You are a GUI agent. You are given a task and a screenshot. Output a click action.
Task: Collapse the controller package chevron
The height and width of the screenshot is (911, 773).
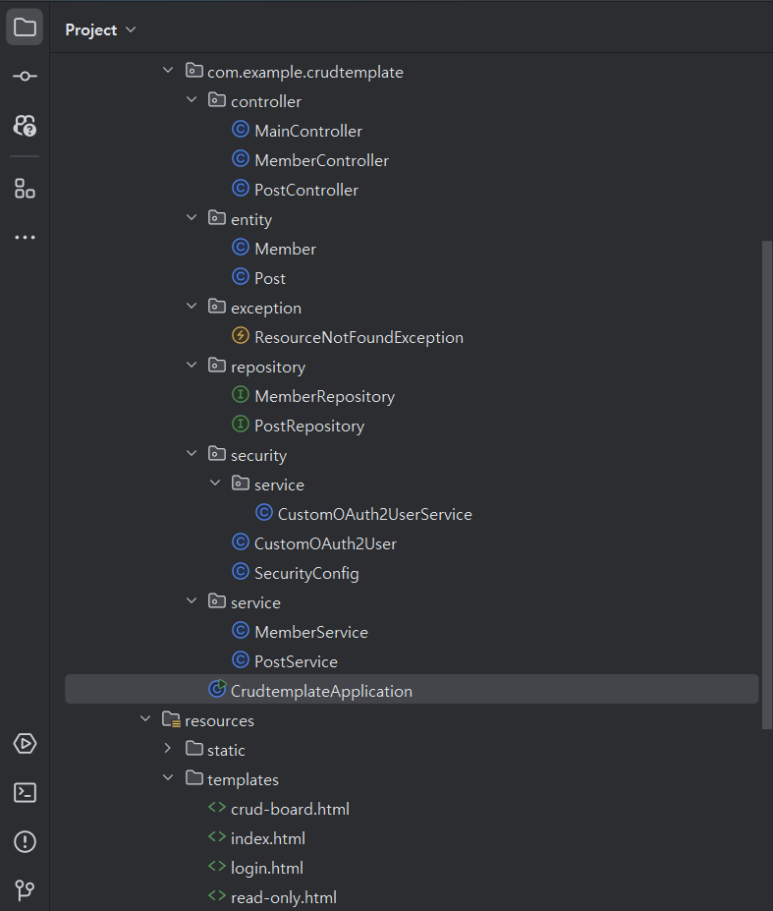[191, 100]
